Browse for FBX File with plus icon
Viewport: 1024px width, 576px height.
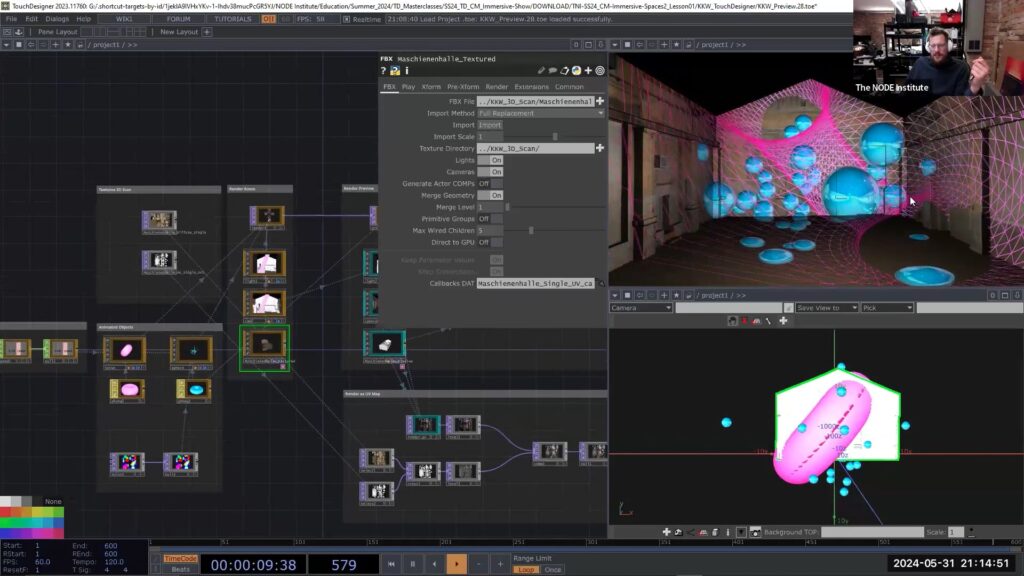tap(600, 101)
